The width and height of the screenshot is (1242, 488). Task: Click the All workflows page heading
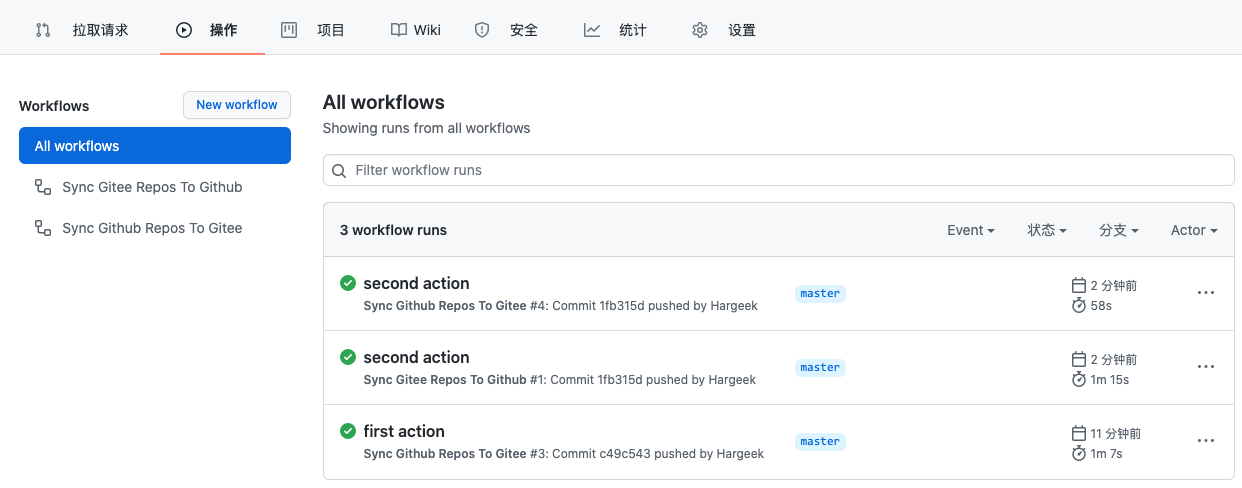[384, 102]
